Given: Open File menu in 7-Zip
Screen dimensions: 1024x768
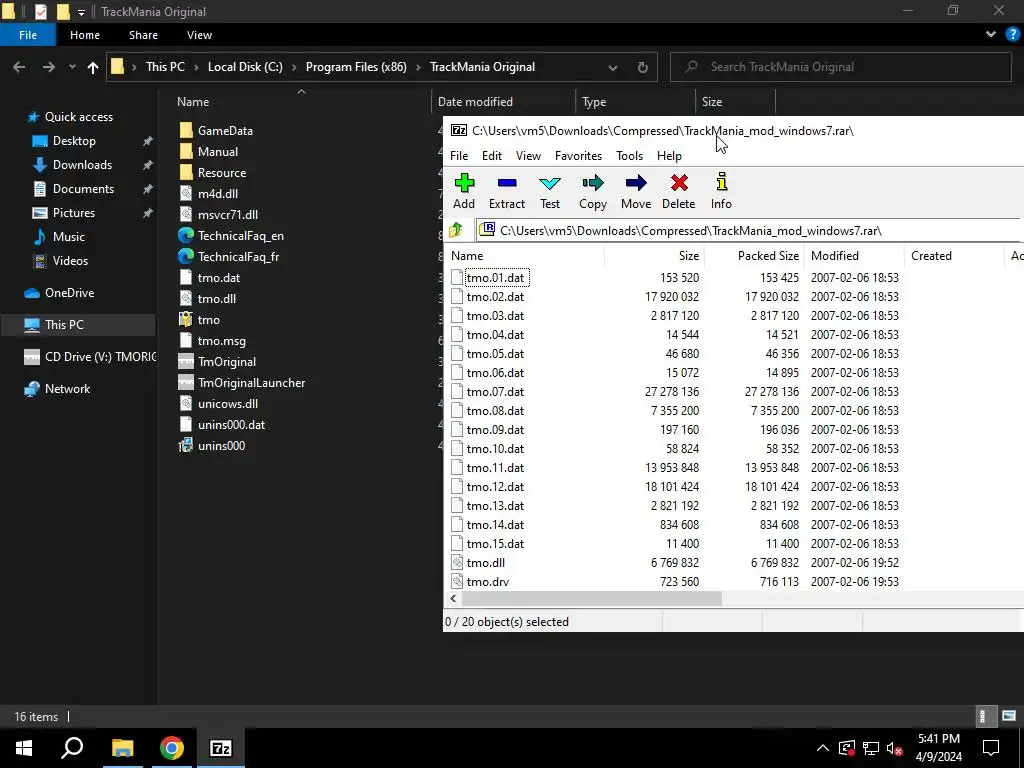Looking at the screenshot, I should click(x=459, y=155).
